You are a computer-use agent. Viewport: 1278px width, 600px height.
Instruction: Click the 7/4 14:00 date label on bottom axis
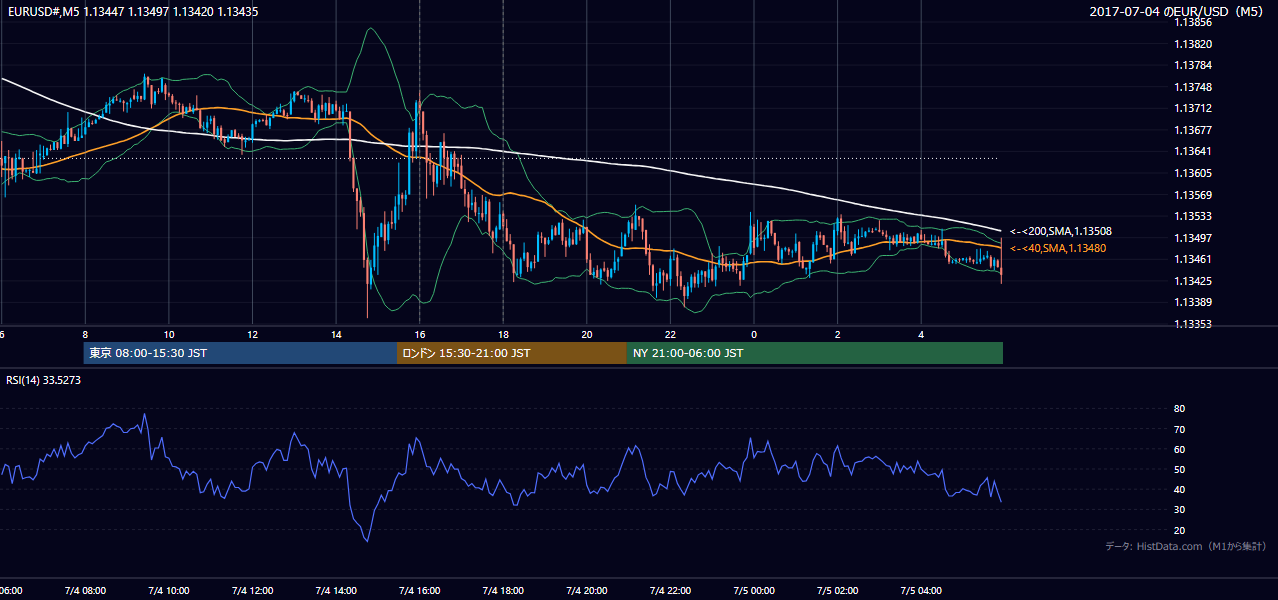tap(335, 591)
